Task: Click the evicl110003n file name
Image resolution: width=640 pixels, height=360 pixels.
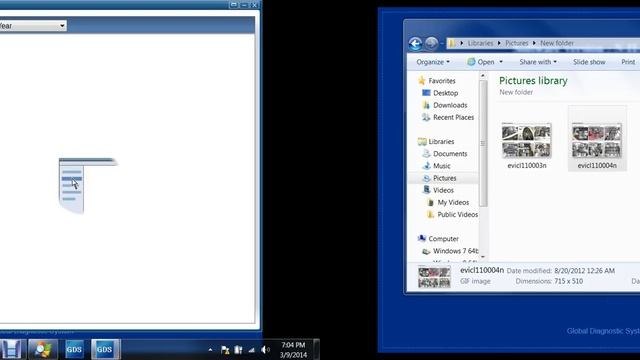Action: pyautogui.click(x=527, y=166)
